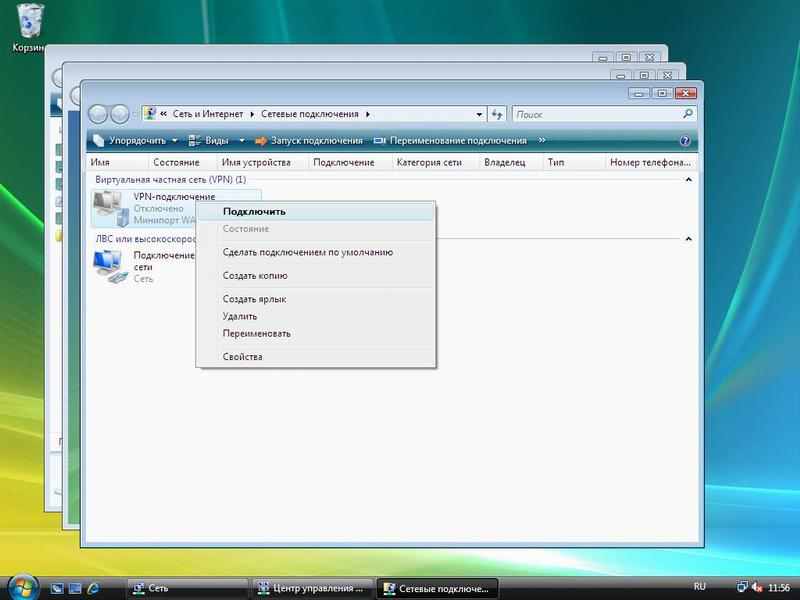Image resolution: width=800 pixels, height=600 pixels.
Task: Sort by Имя устройства column header
Action: pyautogui.click(x=262, y=162)
